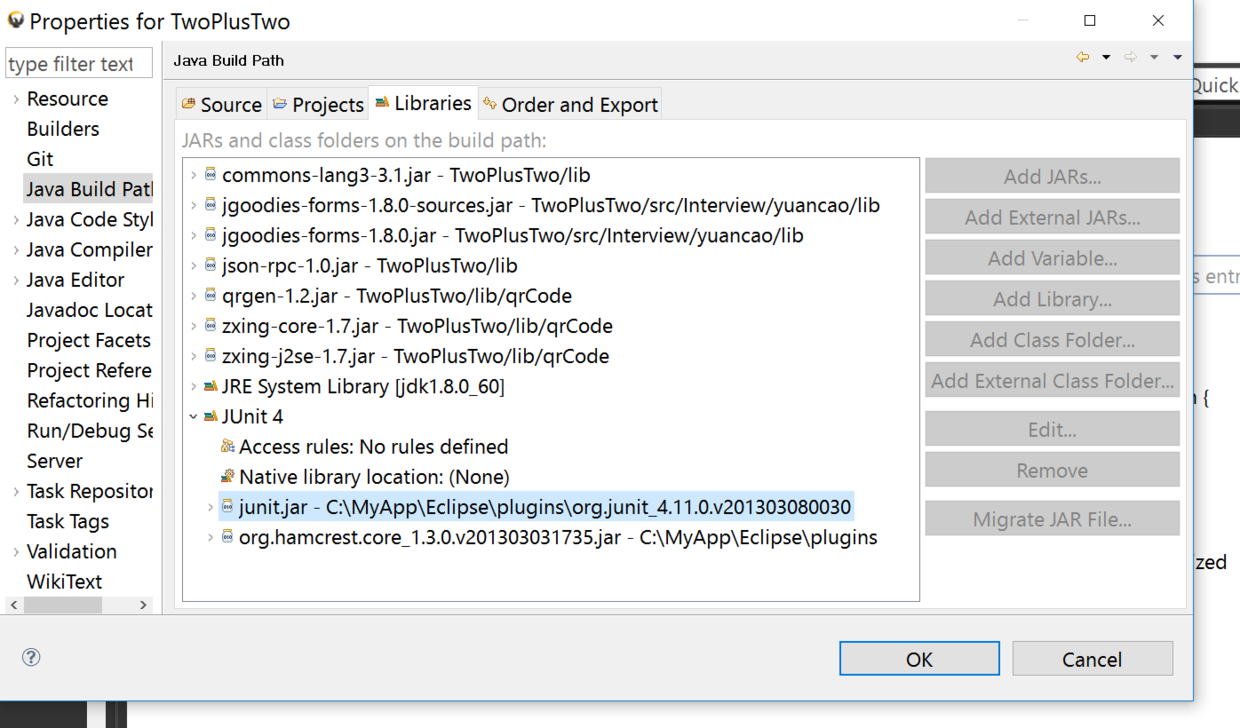
Task: Expand the JRE System Library node
Action: pos(194,386)
